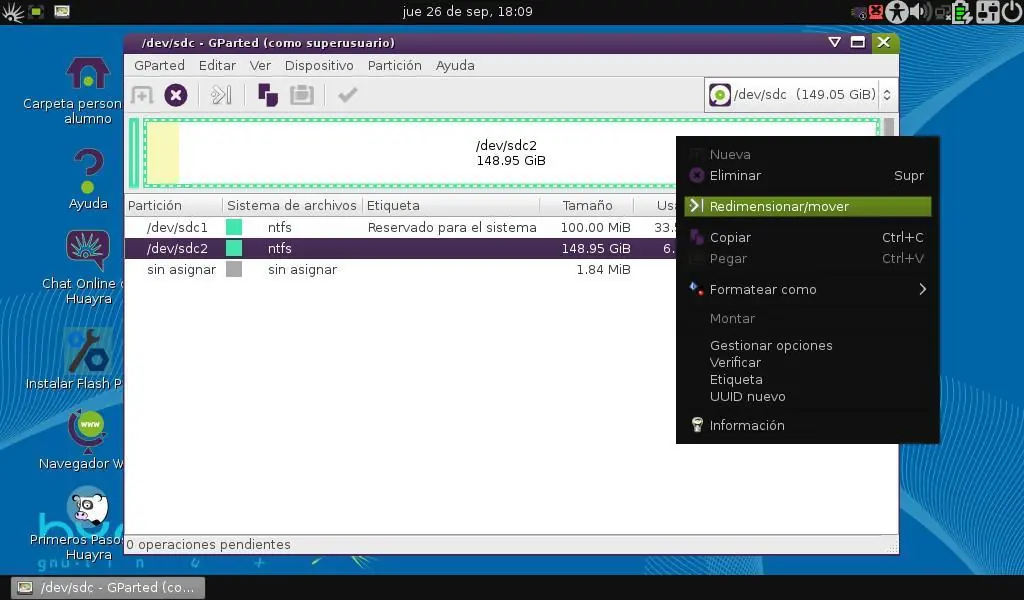Click the green show desktop panel icon
The image size is (1024, 600).
[36, 12]
